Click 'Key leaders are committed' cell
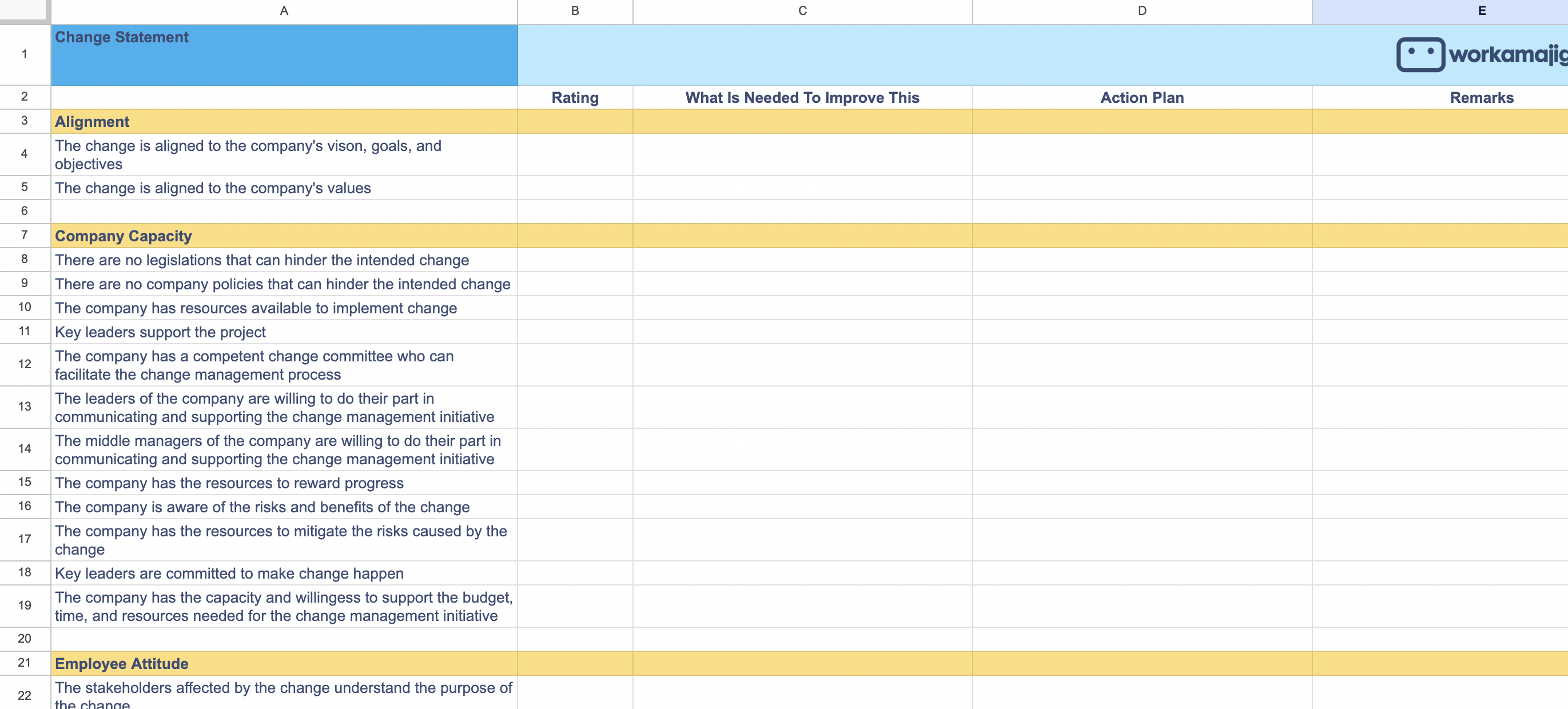This screenshot has width=1568, height=709. click(284, 573)
